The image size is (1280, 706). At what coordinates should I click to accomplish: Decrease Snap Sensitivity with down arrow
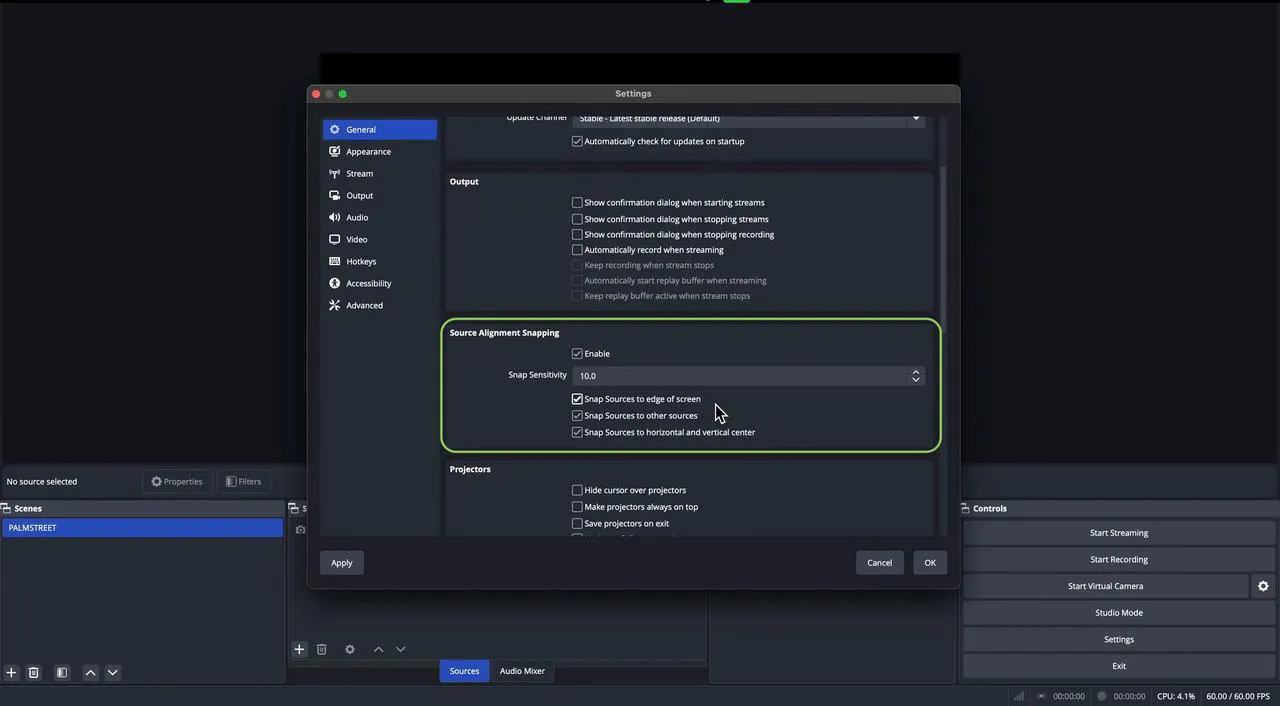915,380
